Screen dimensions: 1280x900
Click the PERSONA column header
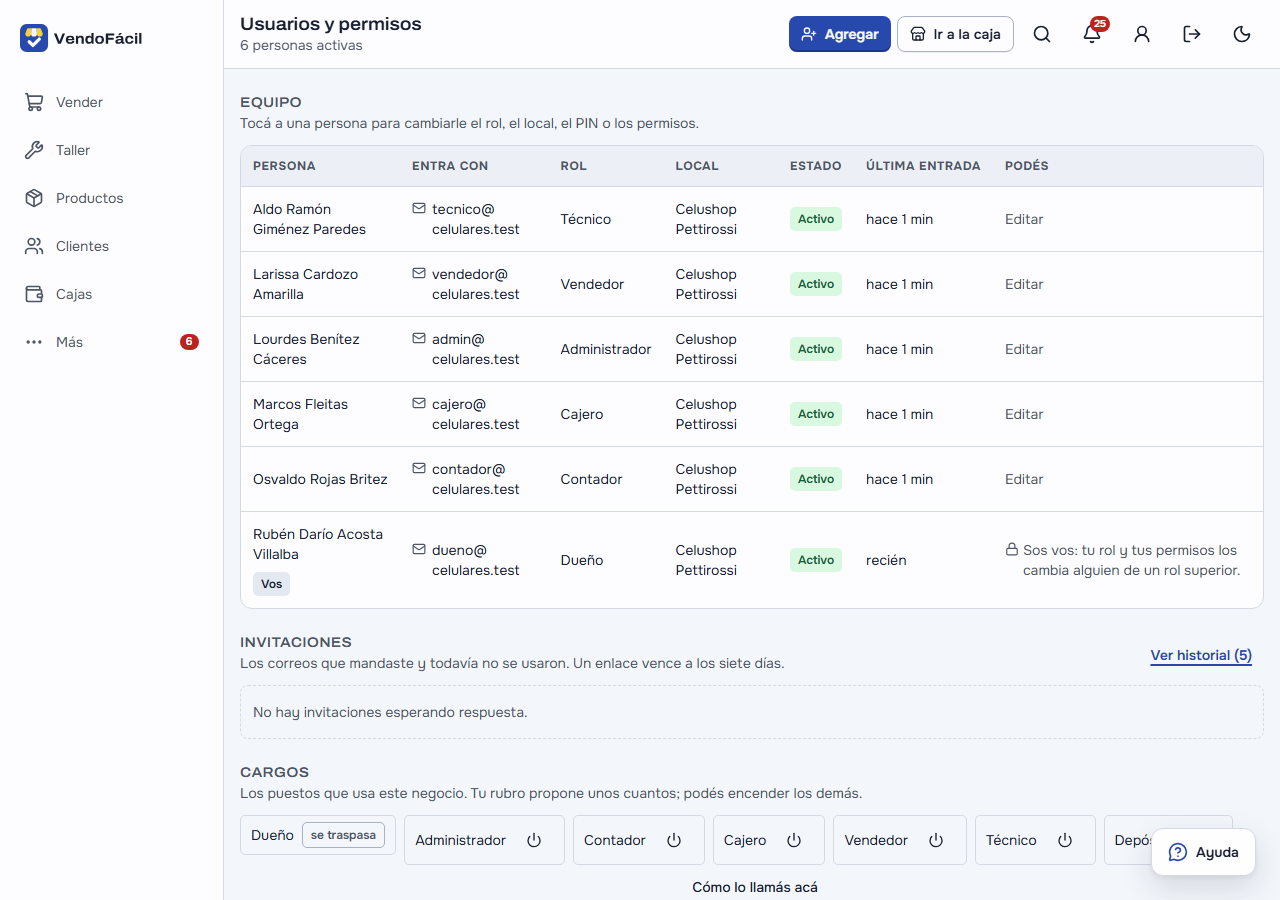click(x=284, y=166)
